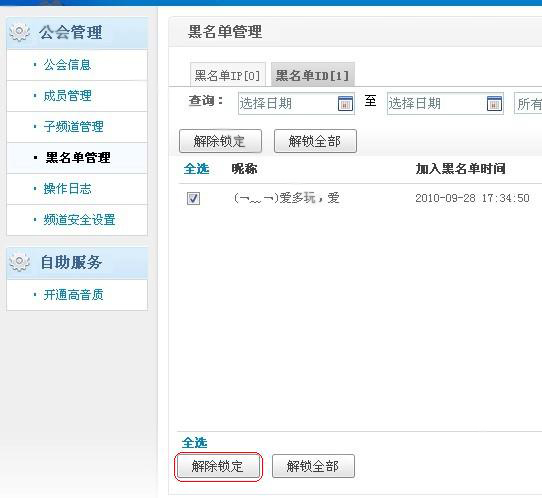Click the gear icon beside 自助服务
Viewport: 542px width, 498px height.
(x=19, y=262)
